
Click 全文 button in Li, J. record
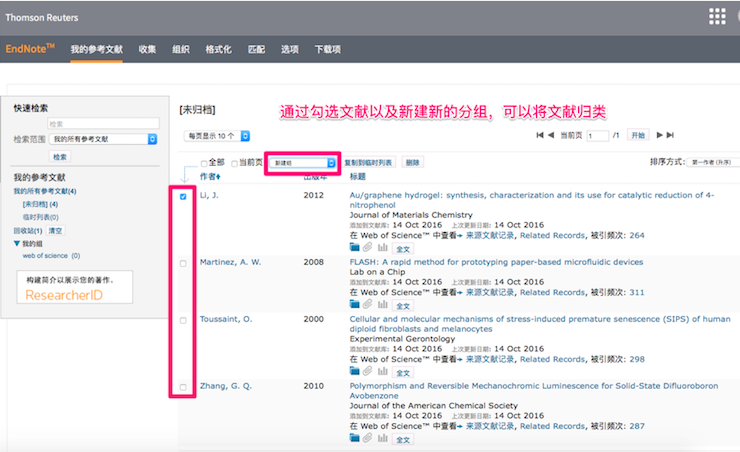pyautogui.click(x=403, y=249)
